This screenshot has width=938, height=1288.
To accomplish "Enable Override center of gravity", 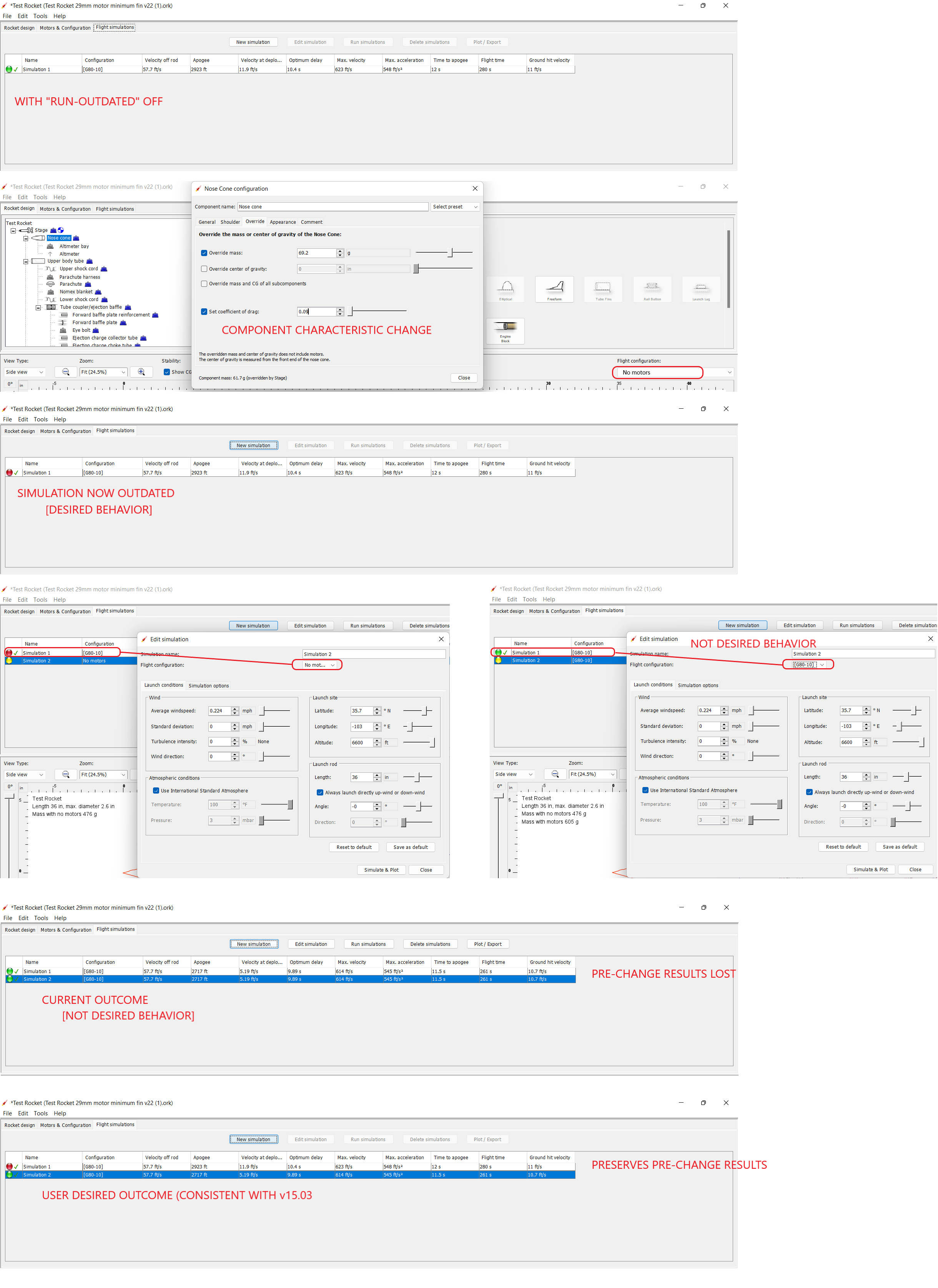I will [204, 269].
